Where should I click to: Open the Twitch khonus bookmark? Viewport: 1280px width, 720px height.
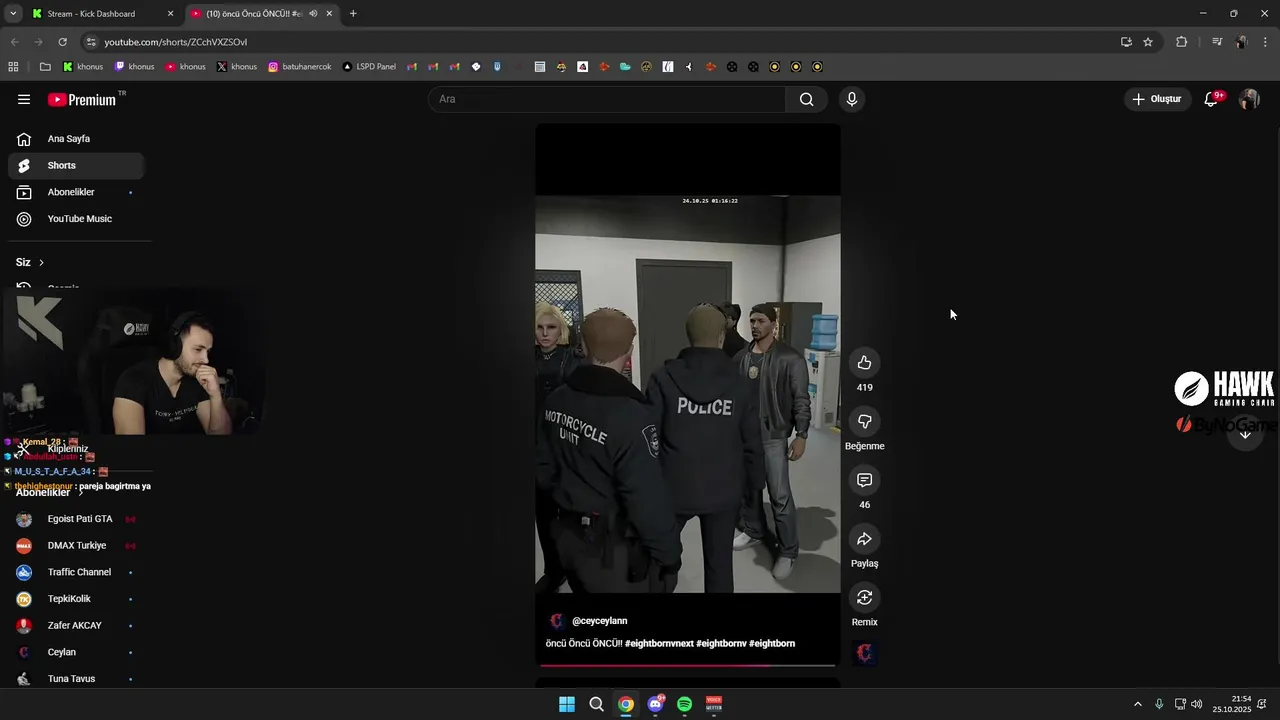pyautogui.click(x=134, y=67)
